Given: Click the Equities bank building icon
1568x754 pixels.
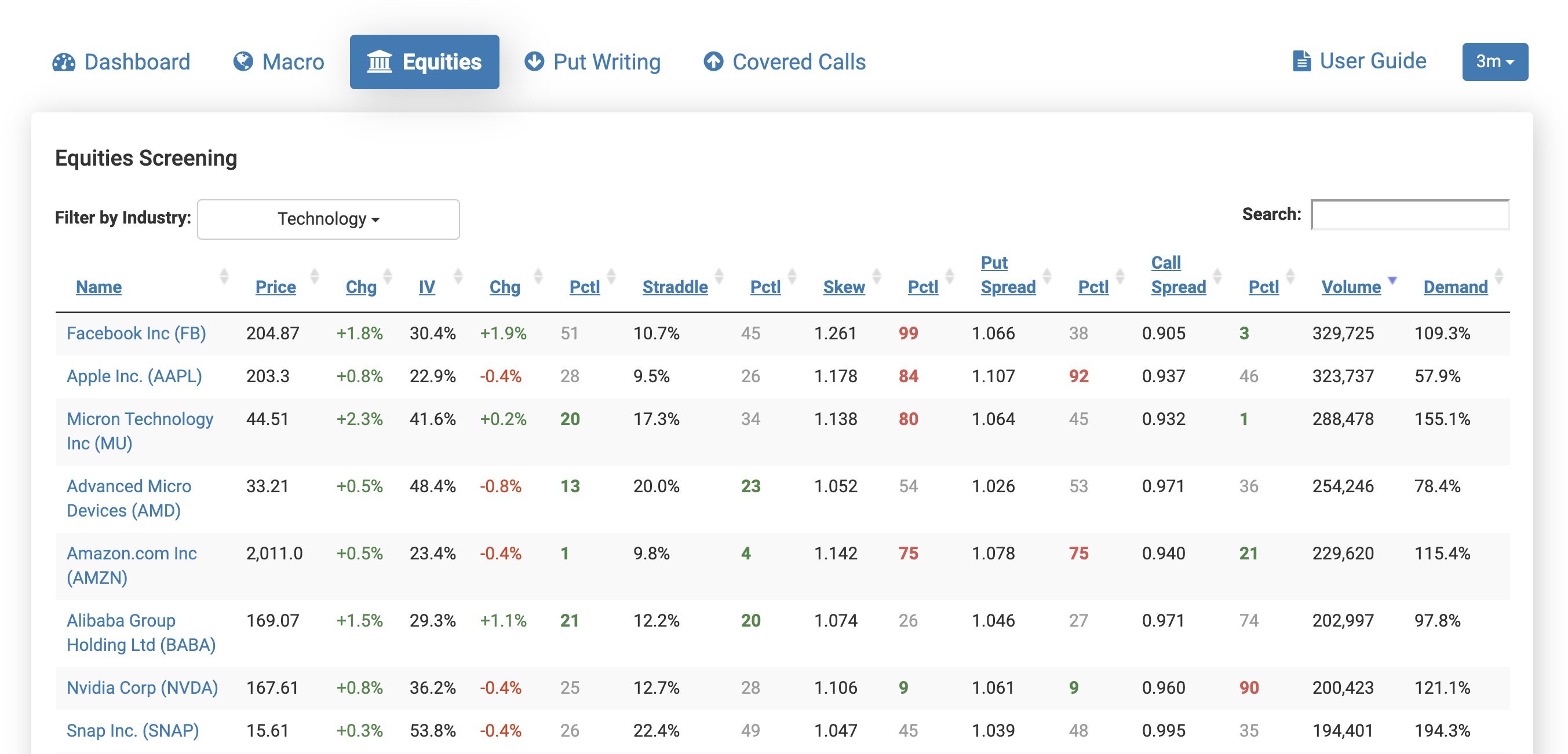Looking at the screenshot, I should (x=379, y=62).
